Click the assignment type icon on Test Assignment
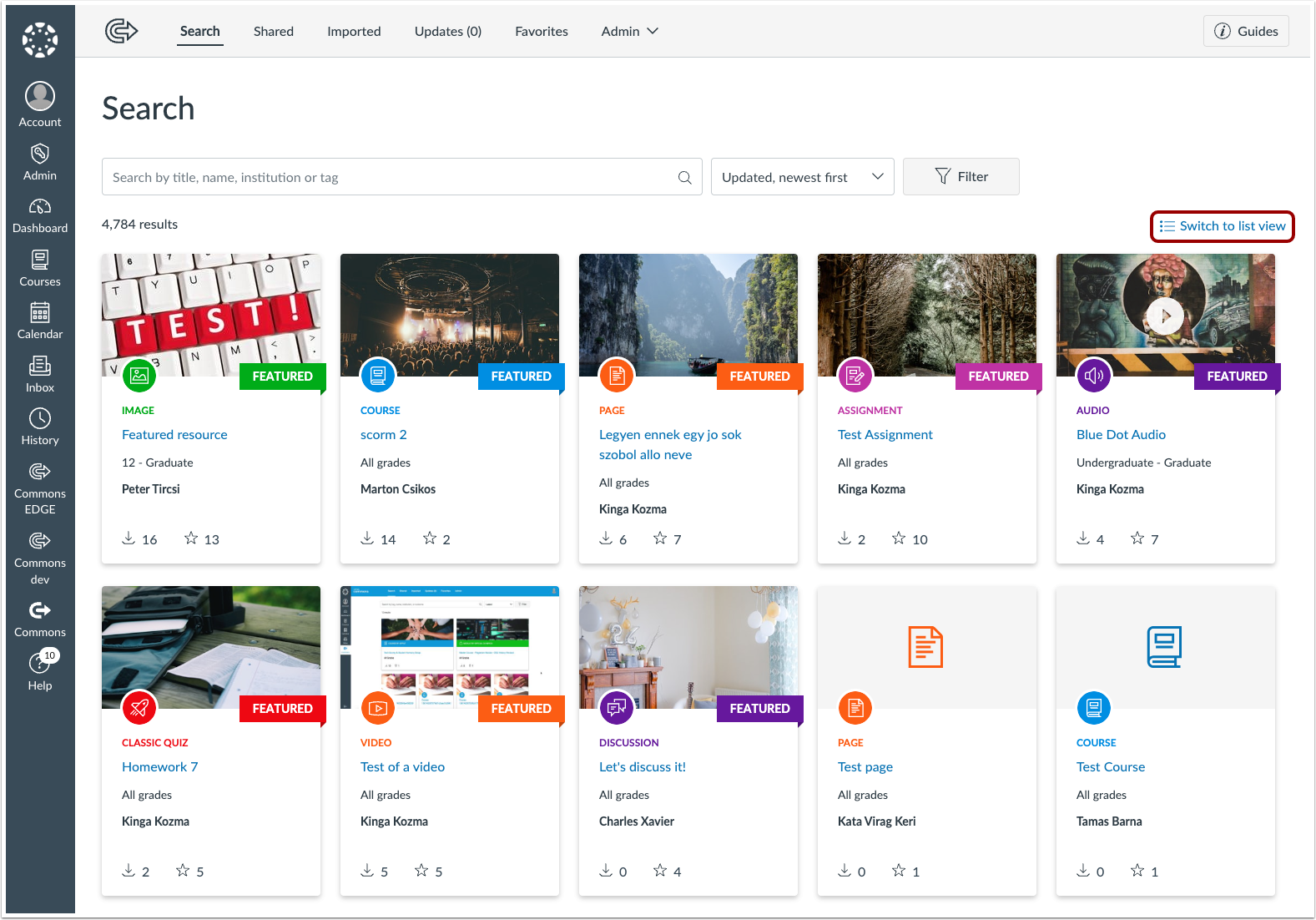 point(855,376)
